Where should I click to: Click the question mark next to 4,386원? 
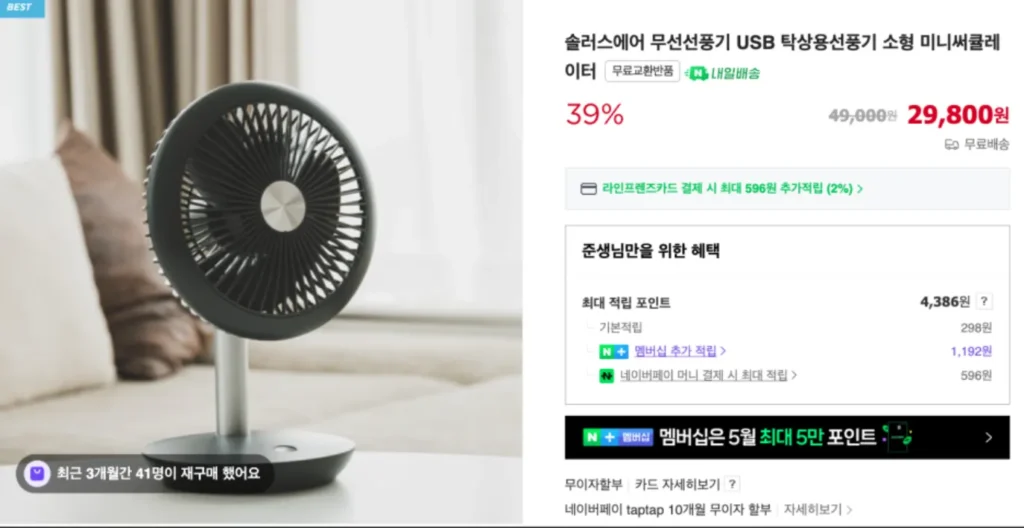984,301
